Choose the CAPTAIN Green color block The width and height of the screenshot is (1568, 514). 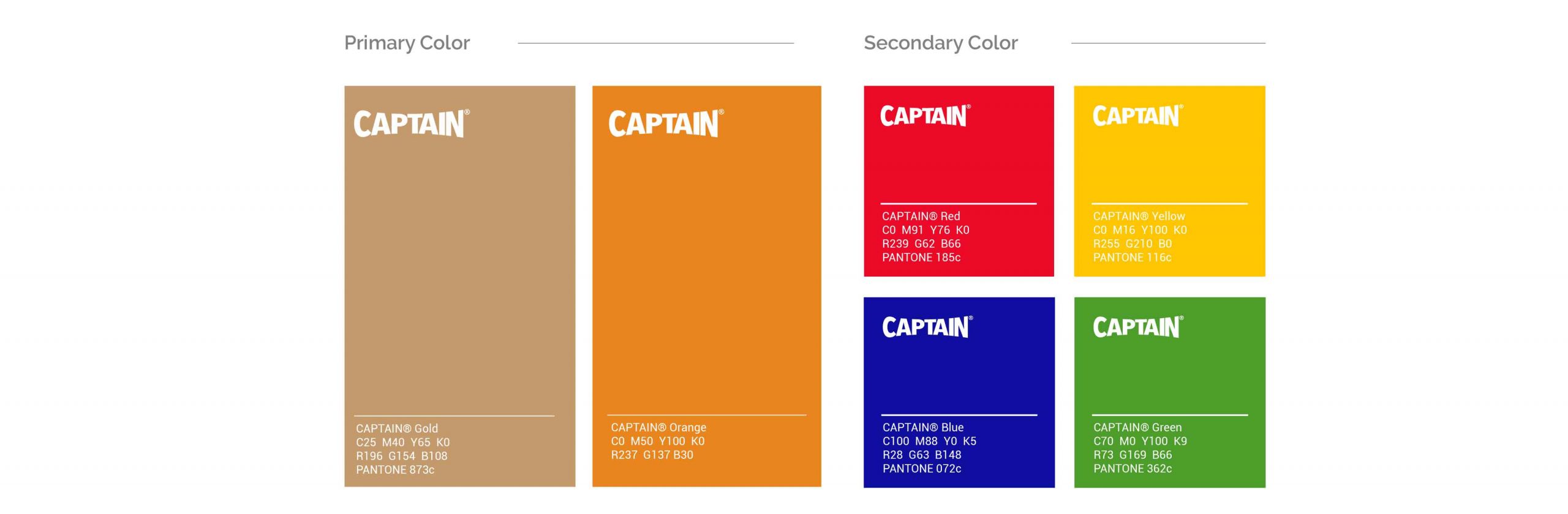[1169, 376]
